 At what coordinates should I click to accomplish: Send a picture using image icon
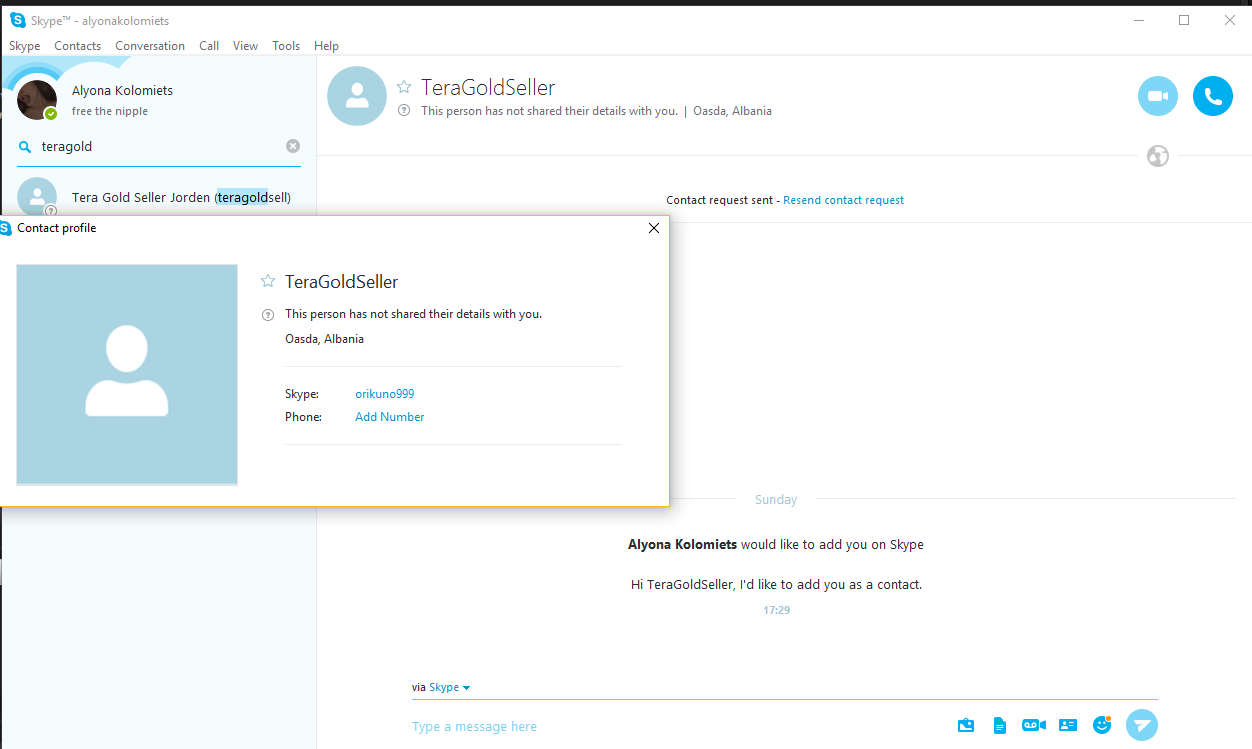966,725
